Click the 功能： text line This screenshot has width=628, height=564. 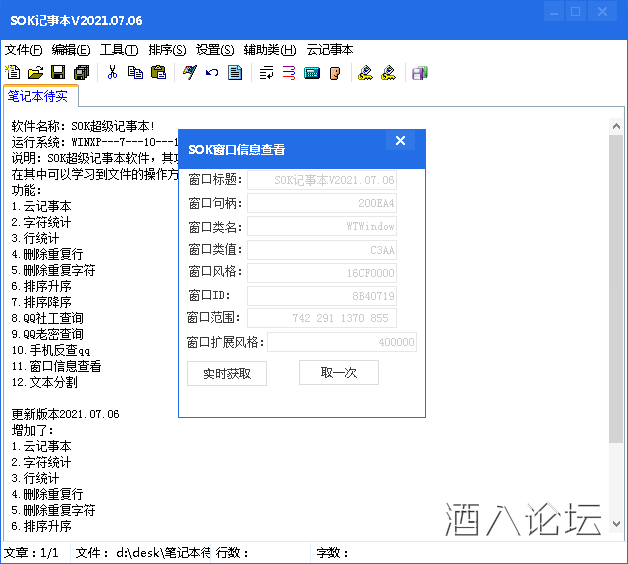click(x=26, y=190)
